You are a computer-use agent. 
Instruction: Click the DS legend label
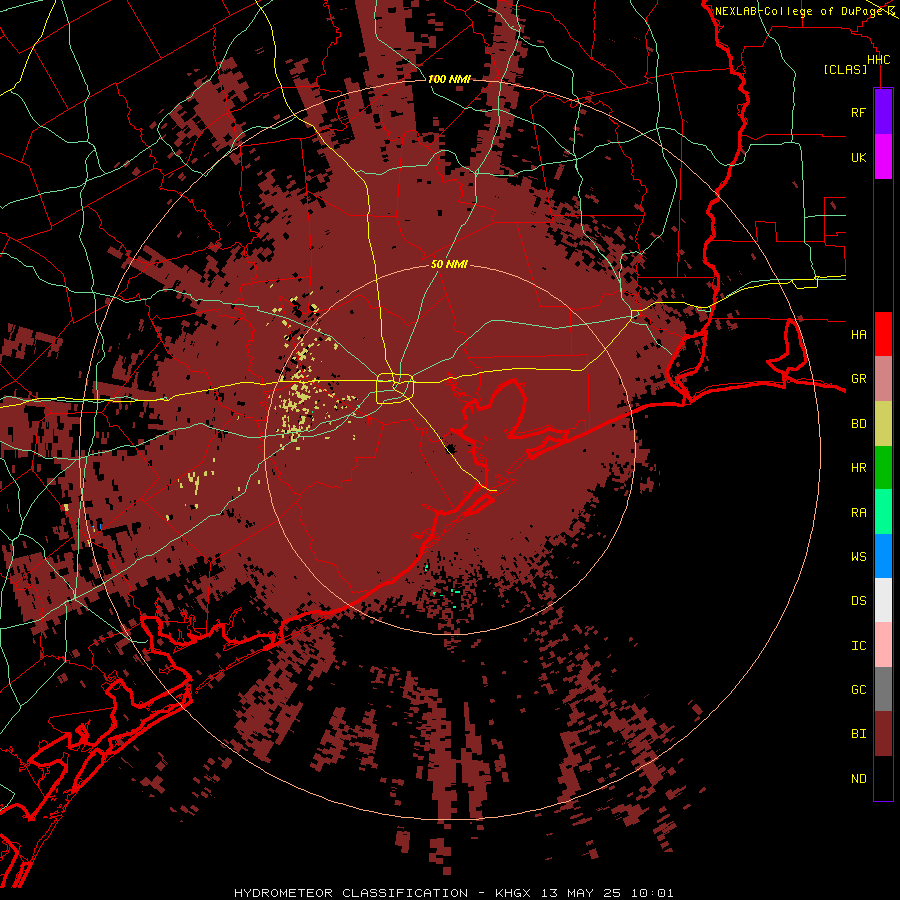(x=858, y=600)
